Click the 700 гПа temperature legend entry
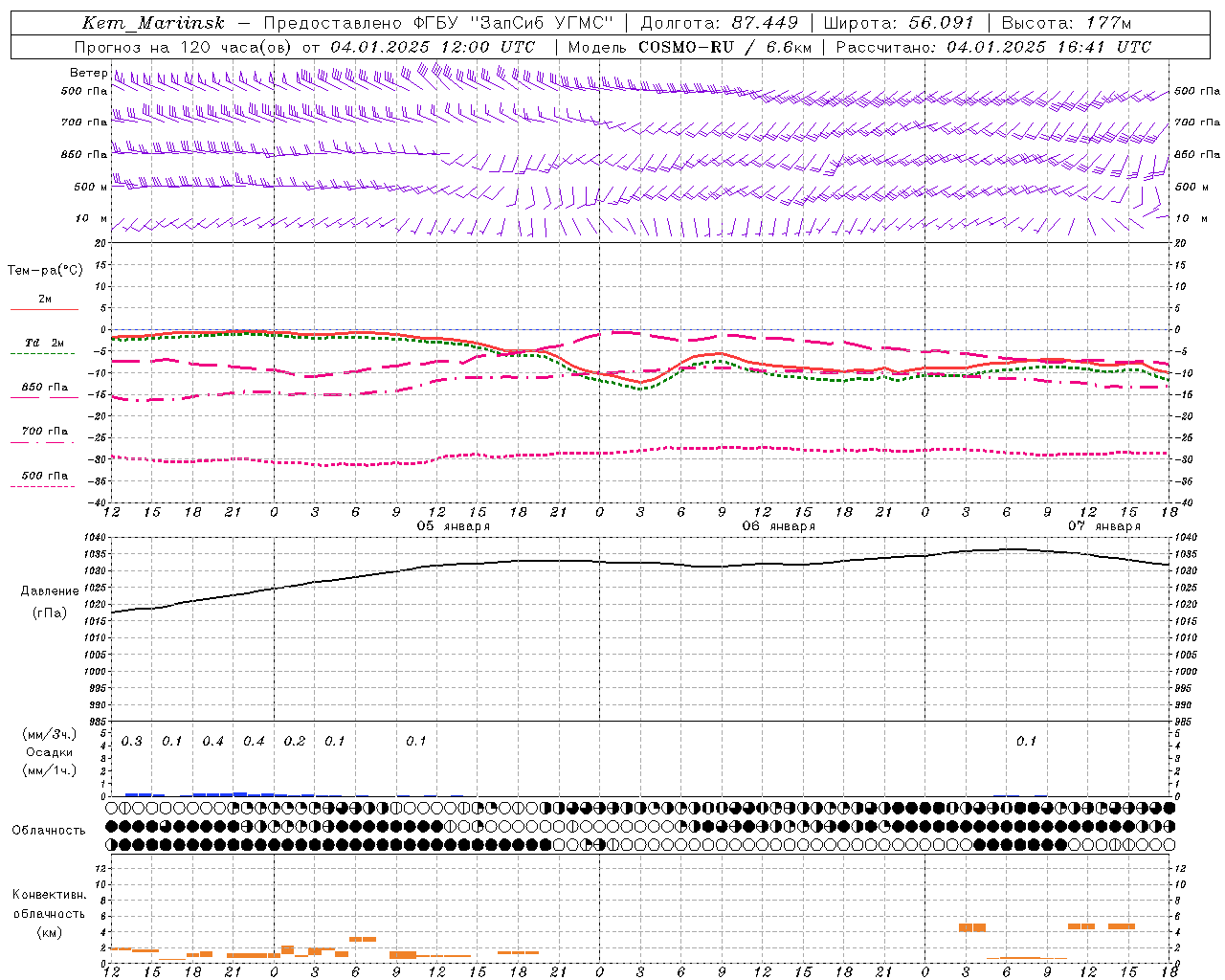Screen dimensions: 1225x980 point(45,431)
